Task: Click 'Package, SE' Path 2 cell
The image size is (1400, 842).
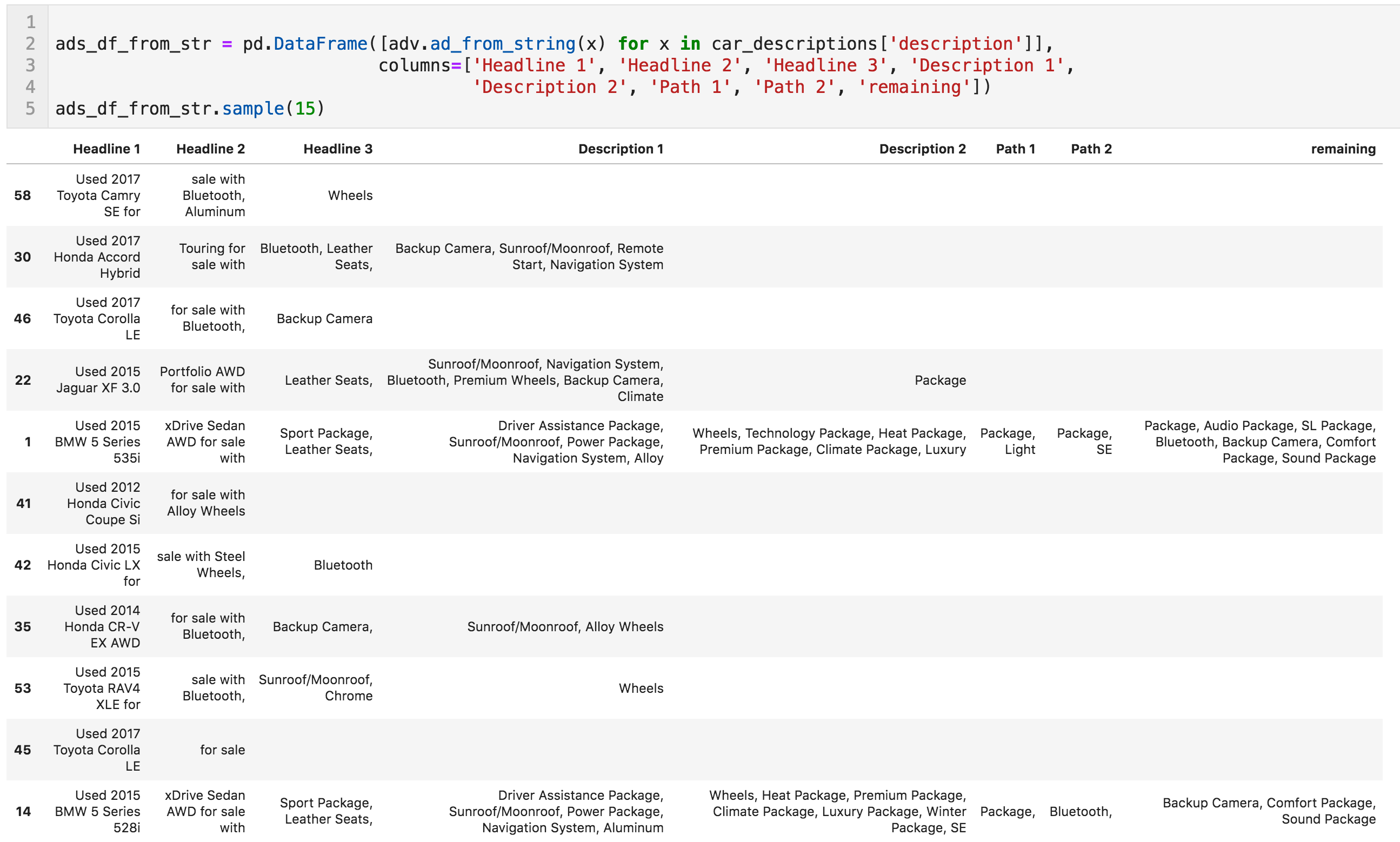Action: click(1084, 442)
